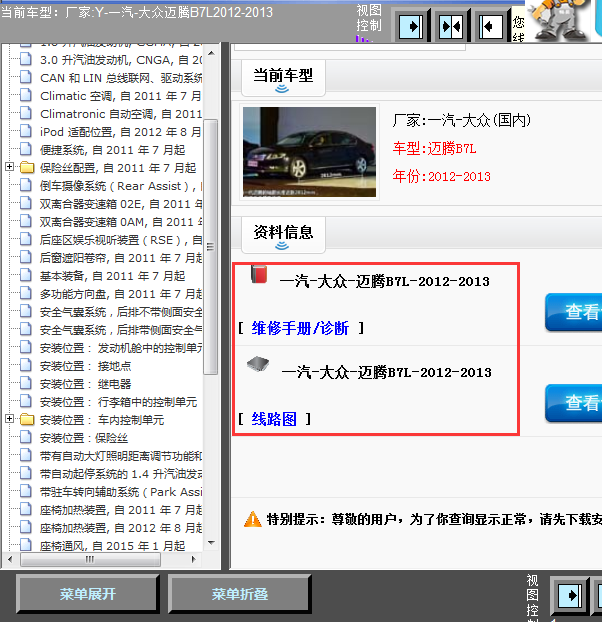This screenshot has height=627, width=602.
Task: Open 便捷系统 自 2011 年 entry
Action: pos(112,150)
